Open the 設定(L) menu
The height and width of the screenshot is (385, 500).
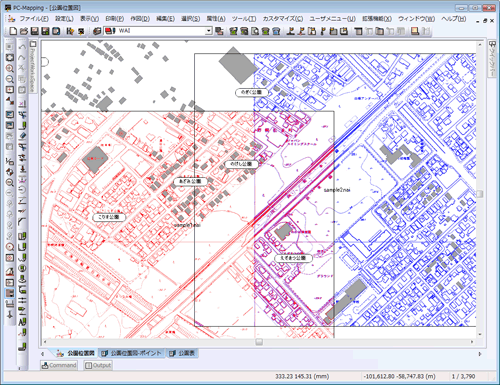coord(64,19)
